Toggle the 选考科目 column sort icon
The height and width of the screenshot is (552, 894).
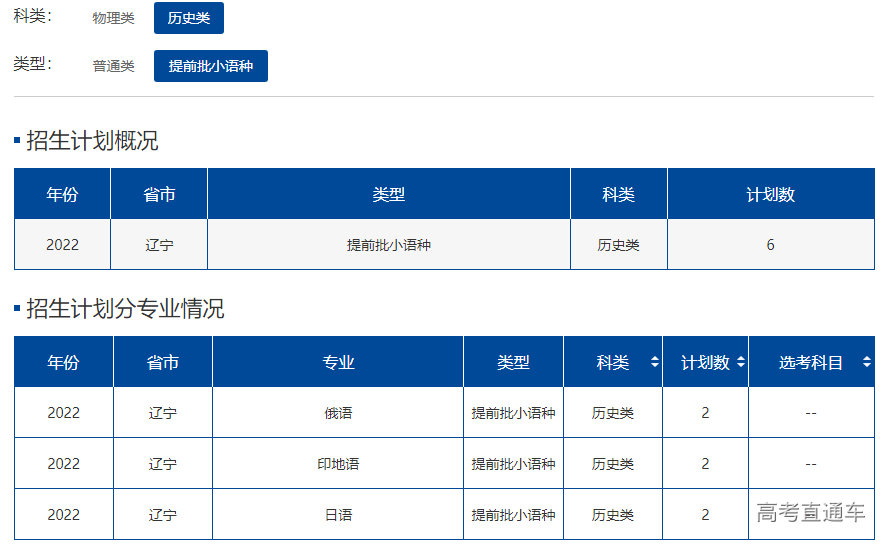(x=866, y=363)
